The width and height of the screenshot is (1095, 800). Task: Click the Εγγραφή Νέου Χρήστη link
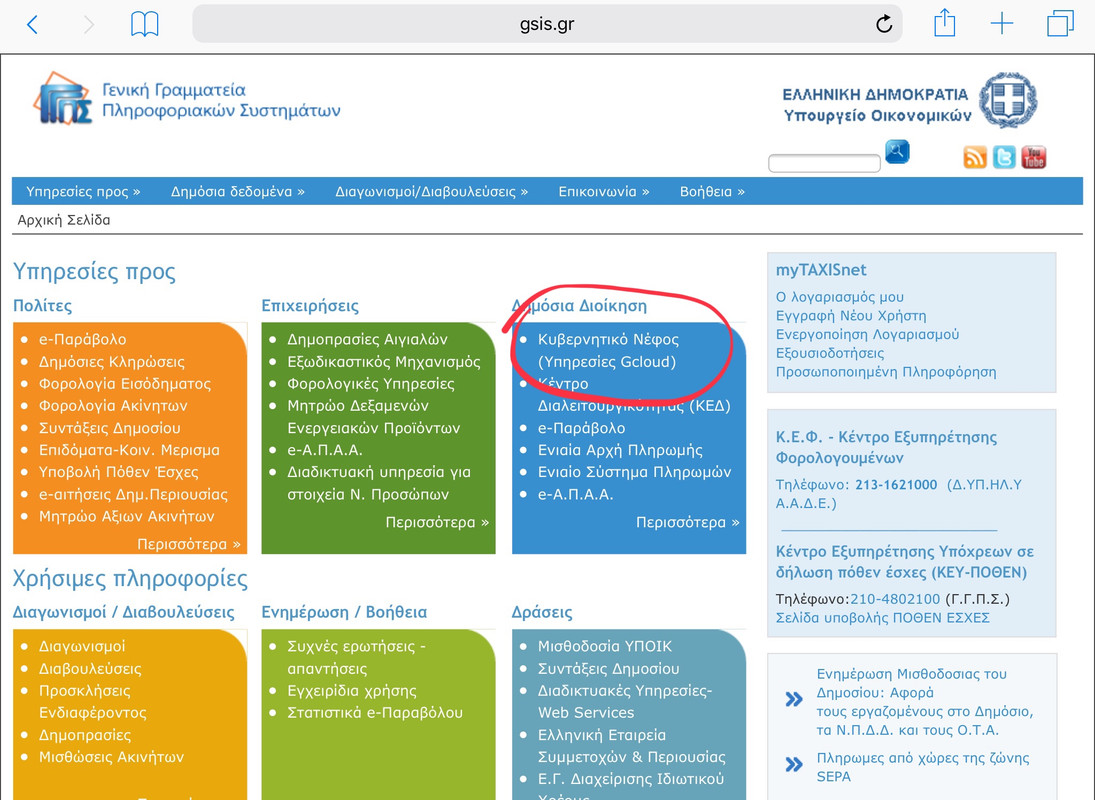pos(851,316)
